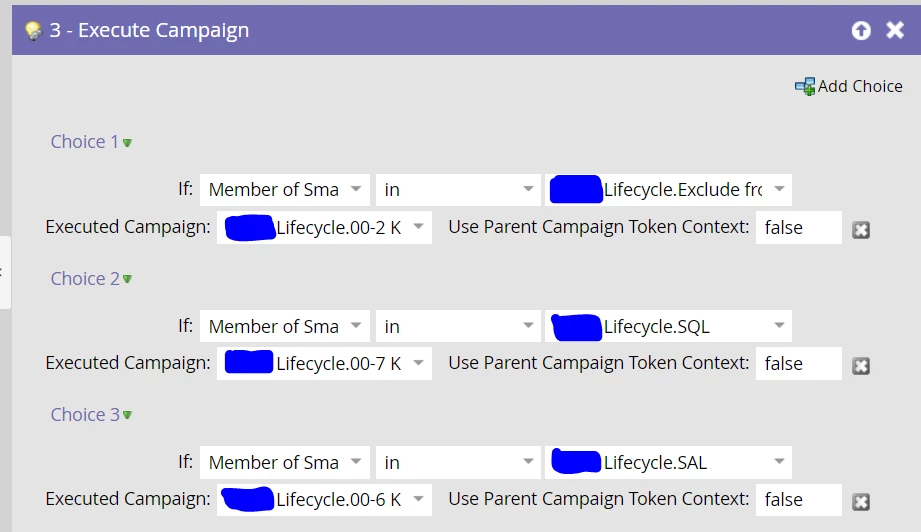Open the Choice 1 green arrow menu
The image size is (921, 532).
[128, 143]
